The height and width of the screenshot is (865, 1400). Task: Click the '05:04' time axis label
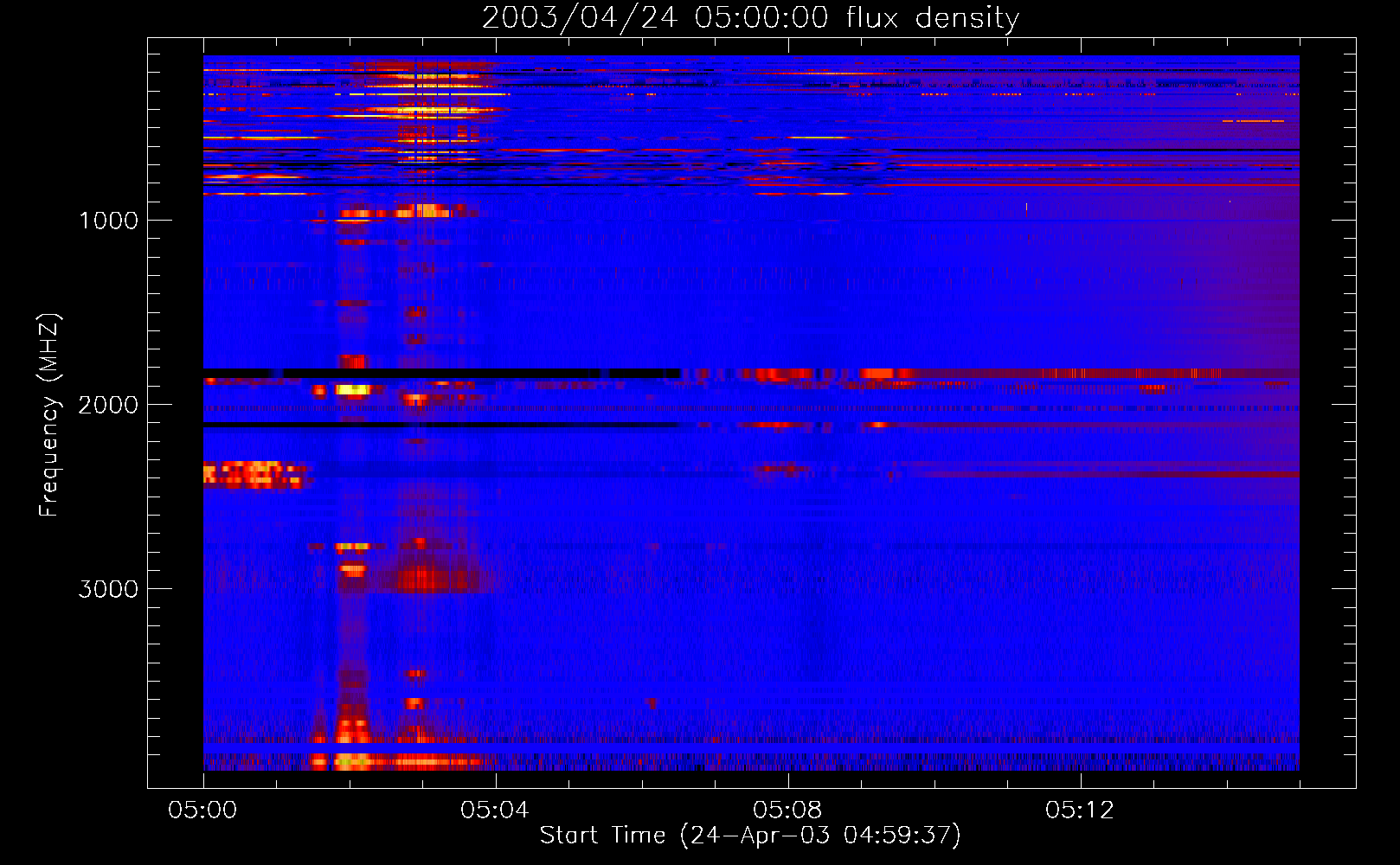(x=495, y=811)
